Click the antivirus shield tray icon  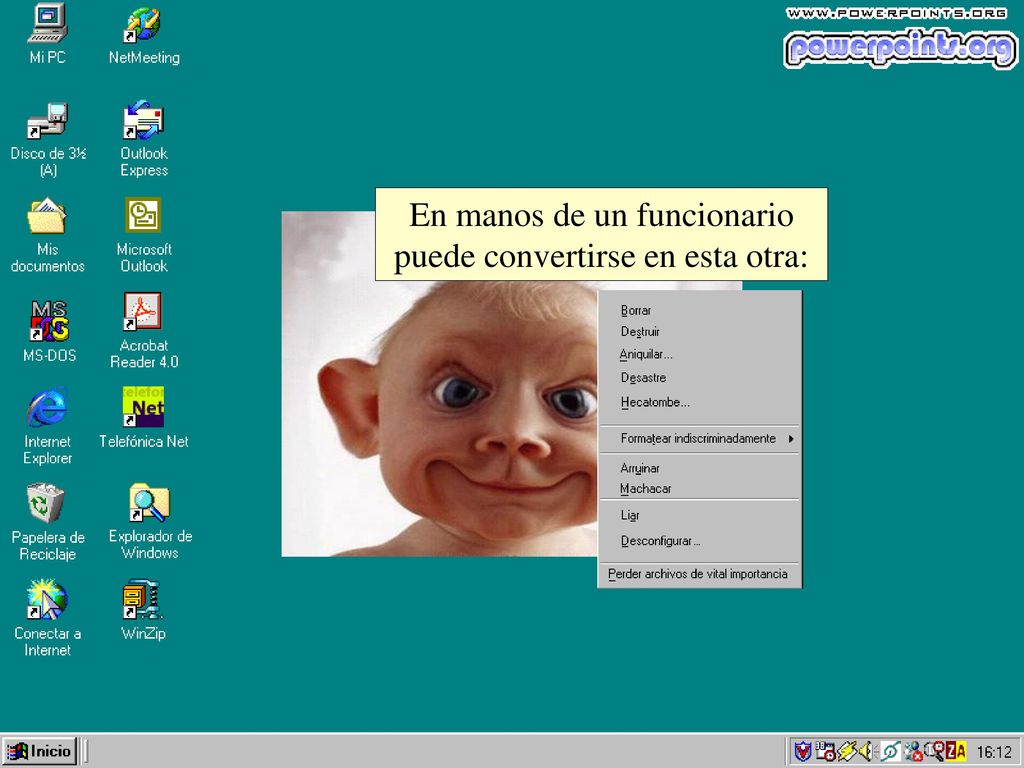(x=803, y=751)
